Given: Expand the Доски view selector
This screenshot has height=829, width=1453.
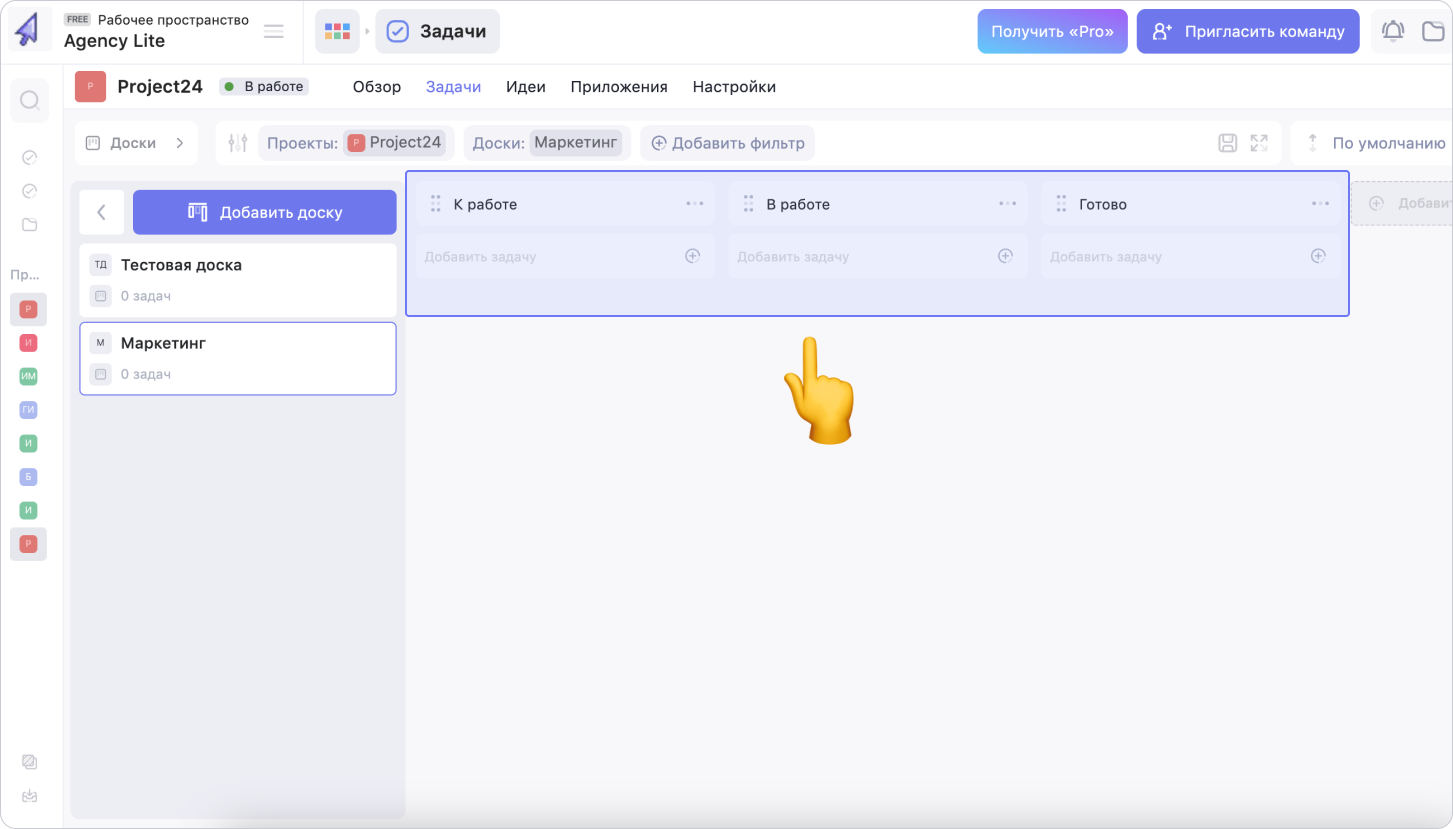Looking at the screenshot, I should [136, 143].
